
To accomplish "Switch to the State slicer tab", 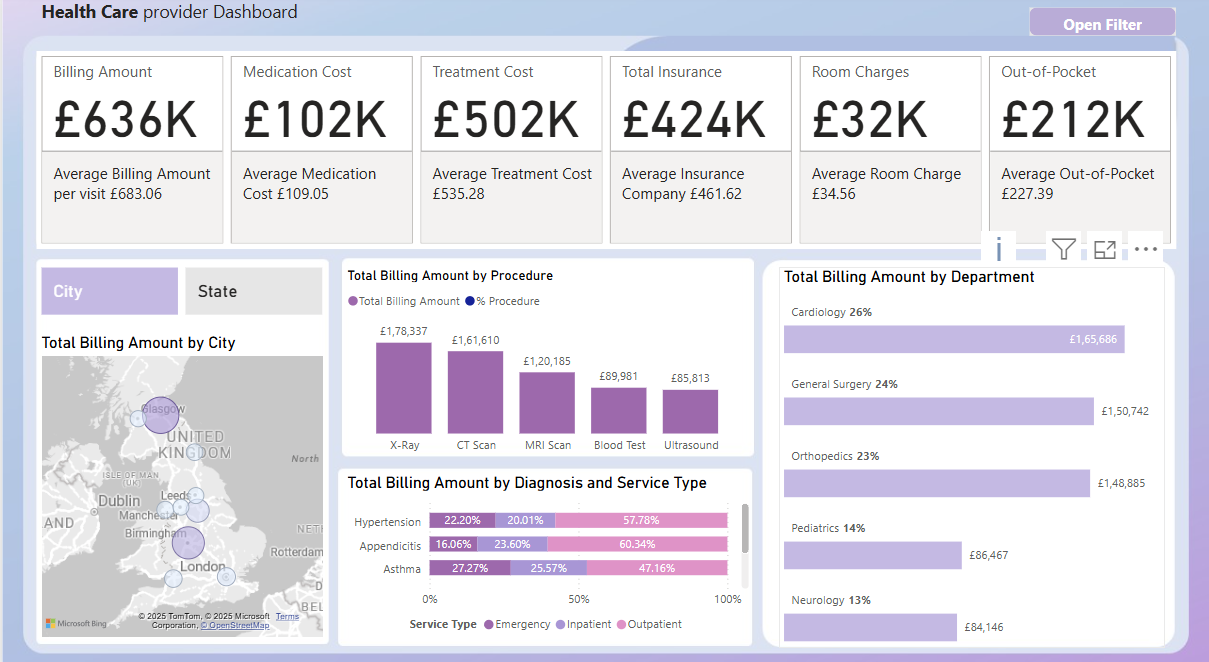I will point(253,291).
